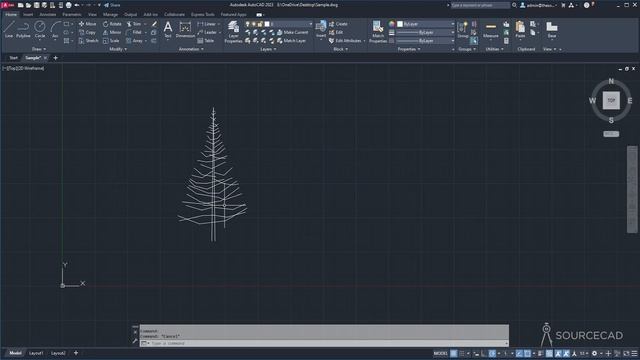Image resolution: width=640 pixels, height=360 pixels.
Task: Open the Annotate ribbon tab
Action: pyautogui.click(x=47, y=14)
